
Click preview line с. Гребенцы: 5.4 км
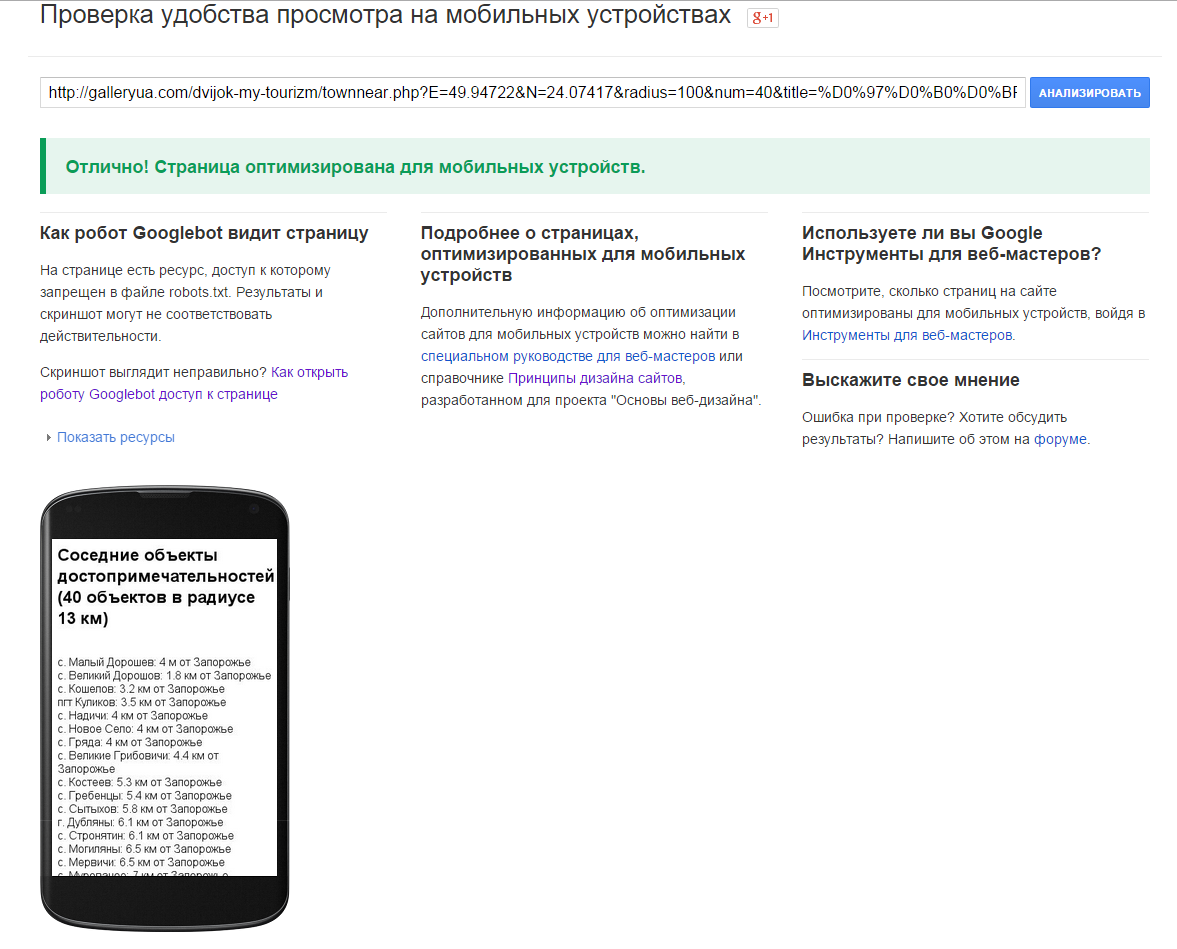[x=145, y=796]
